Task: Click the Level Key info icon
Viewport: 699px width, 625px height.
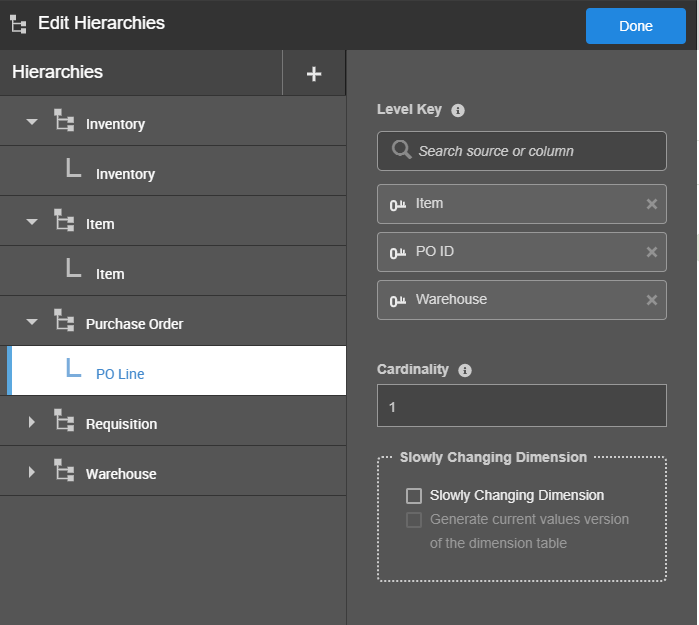Action: click(x=458, y=110)
